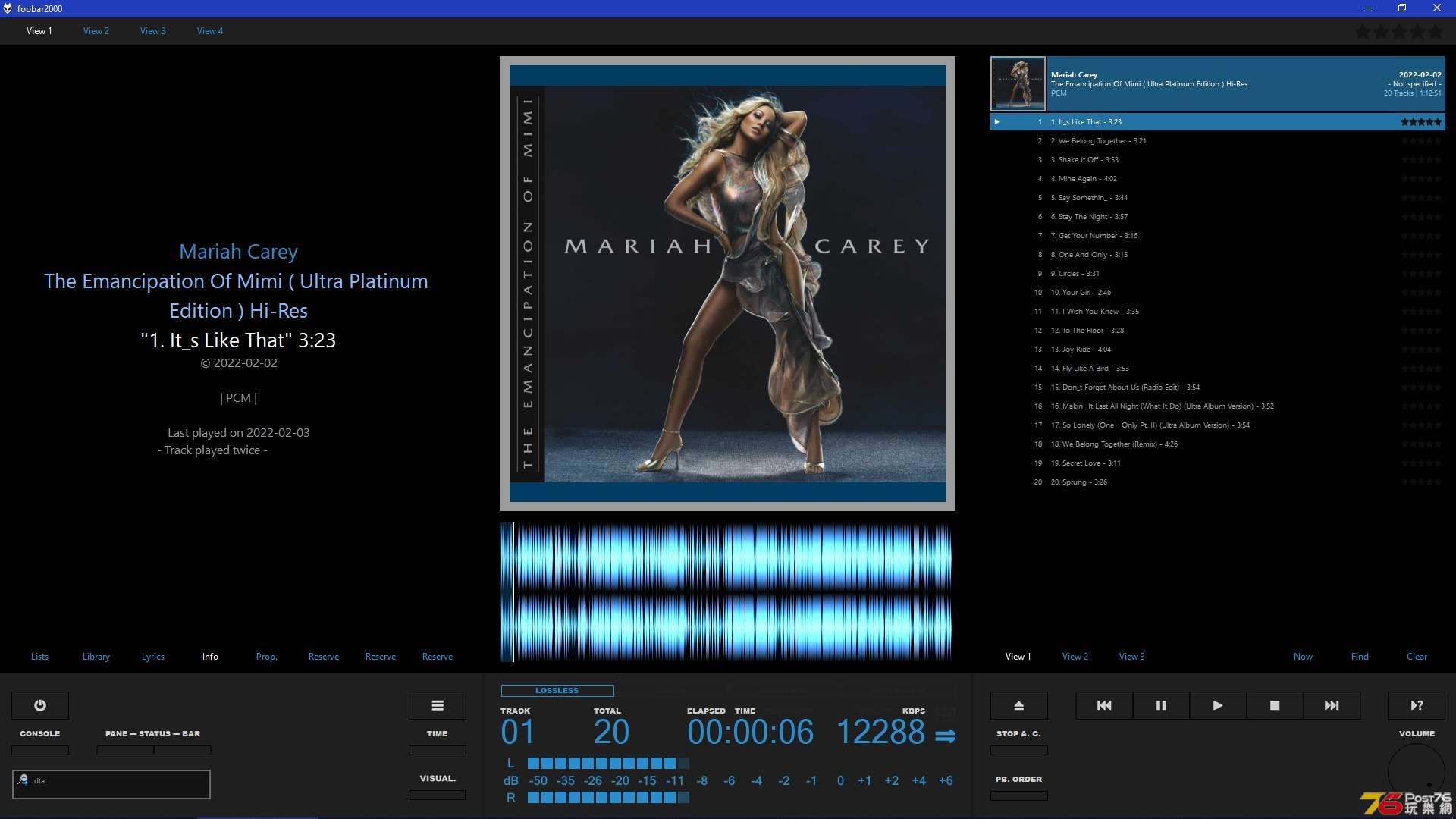This screenshot has height=819, width=1456.
Task: Stop playback with the square button
Action: pyautogui.click(x=1275, y=705)
